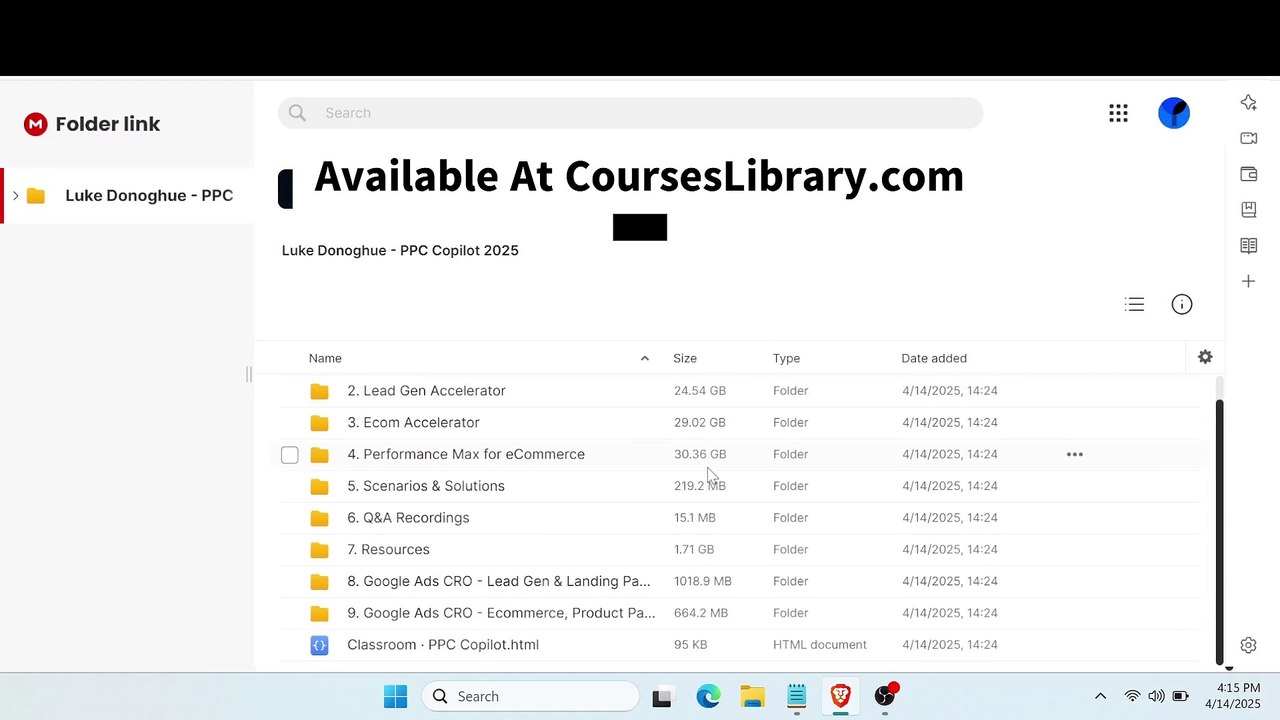Image resolution: width=1280 pixels, height=720 pixels.
Task: Open the sidebar bookmarks icon
Action: click(1248, 210)
